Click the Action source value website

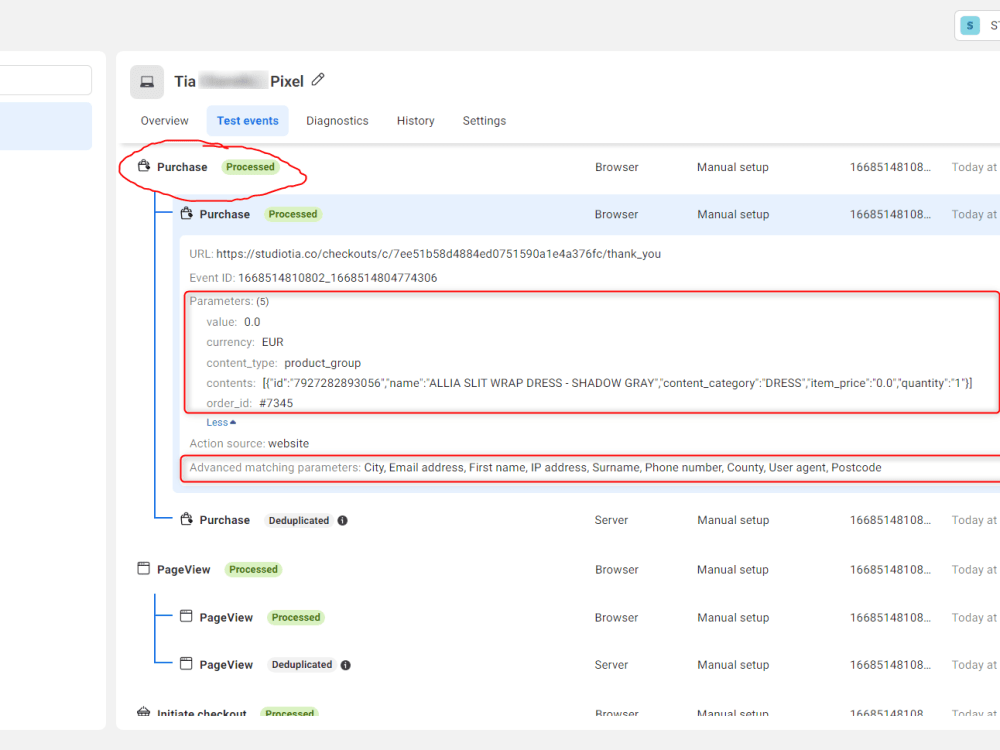click(288, 443)
